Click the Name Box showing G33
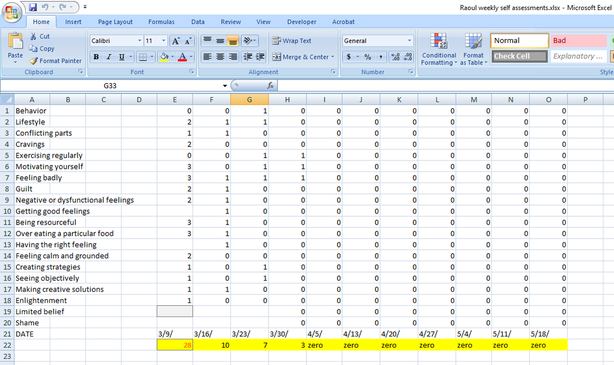 pyautogui.click(x=110, y=85)
